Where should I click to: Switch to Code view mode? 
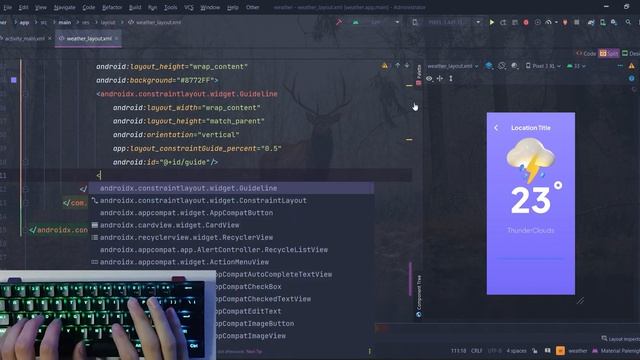[x=586, y=53]
